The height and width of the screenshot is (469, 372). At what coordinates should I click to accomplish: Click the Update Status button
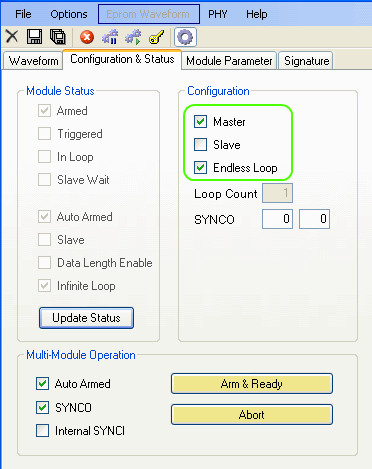coord(86,318)
